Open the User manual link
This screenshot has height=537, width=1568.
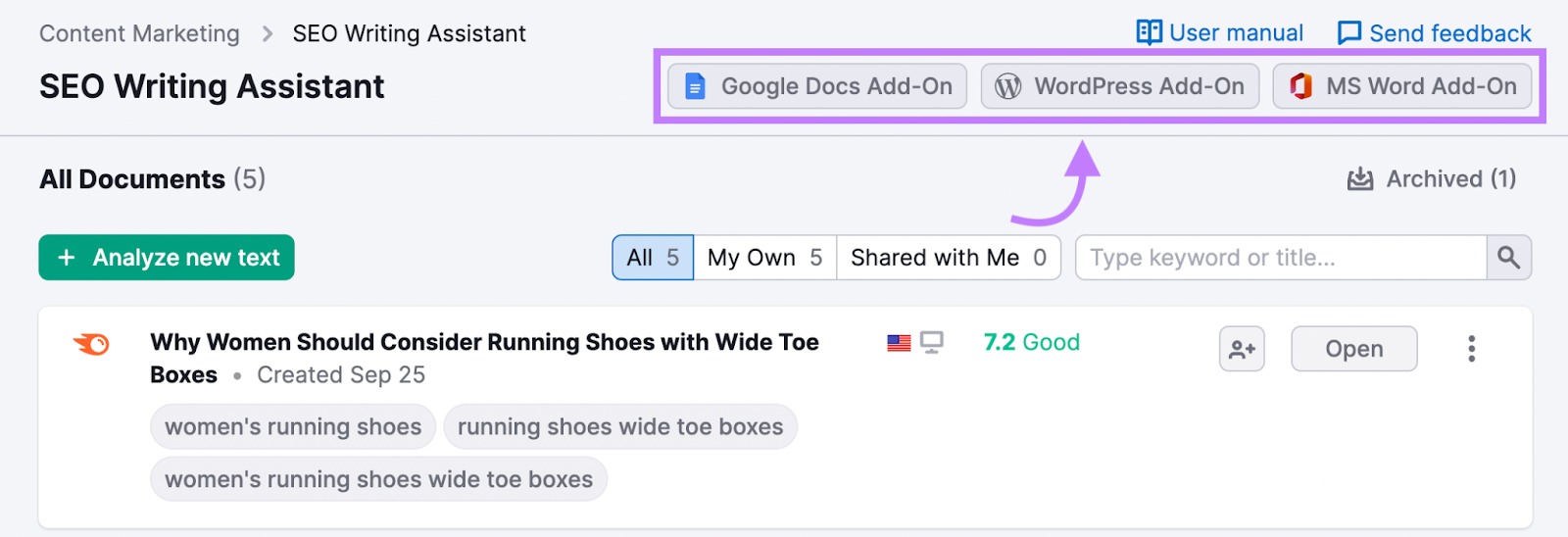(x=1220, y=33)
